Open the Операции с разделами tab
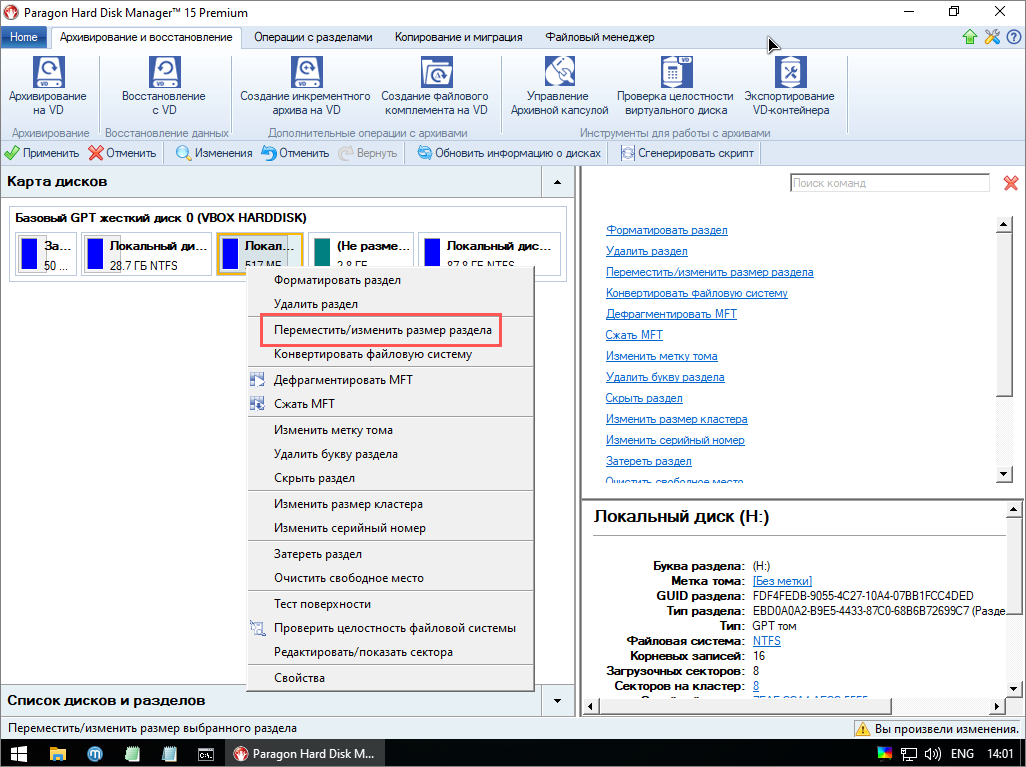 coord(313,37)
